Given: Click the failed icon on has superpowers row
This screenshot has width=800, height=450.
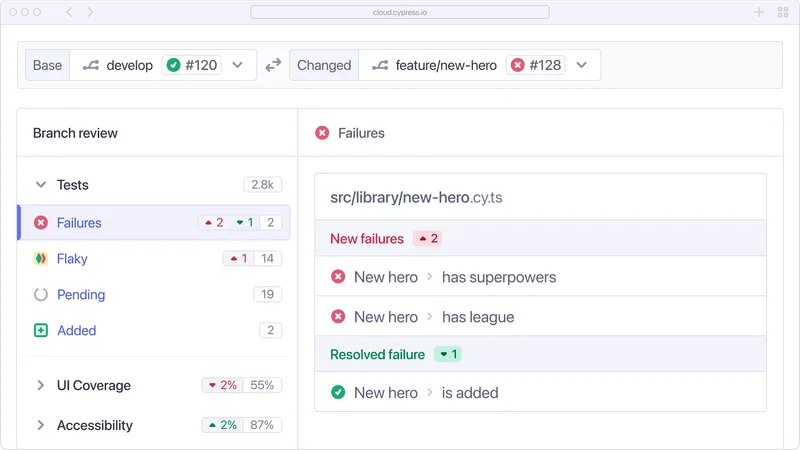Looking at the screenshot, I should pyautogui.click(x=338, y=277).
